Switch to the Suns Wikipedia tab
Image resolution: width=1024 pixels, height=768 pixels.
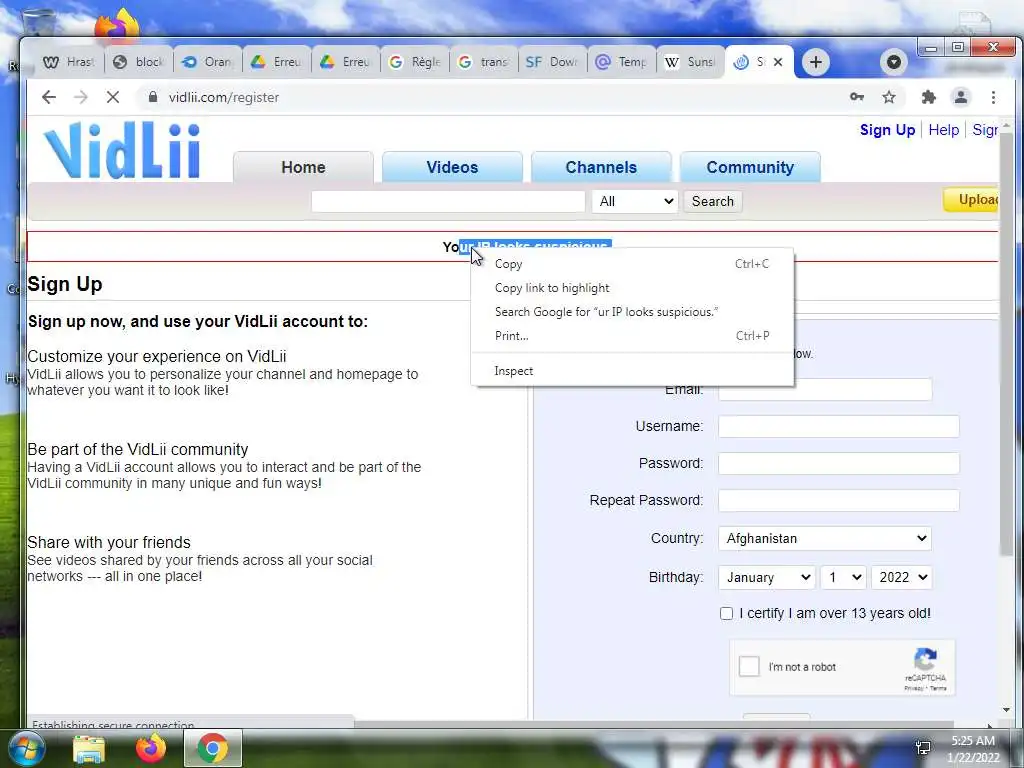point(691,62)
